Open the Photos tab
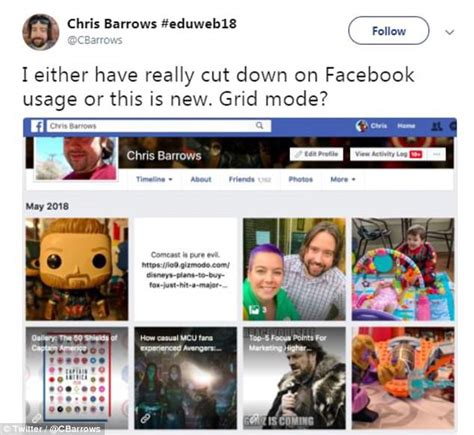This screenshot has width=474, height=435. (301, 179)
